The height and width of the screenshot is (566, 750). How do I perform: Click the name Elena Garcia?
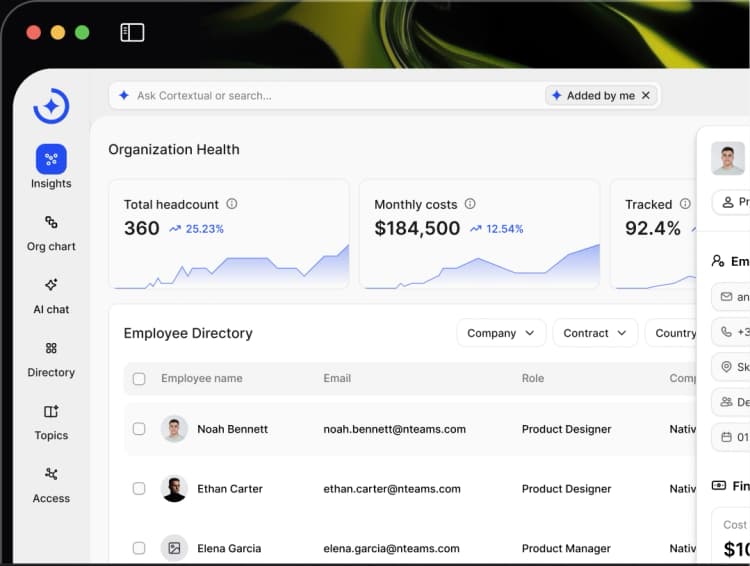coord(229,548)
